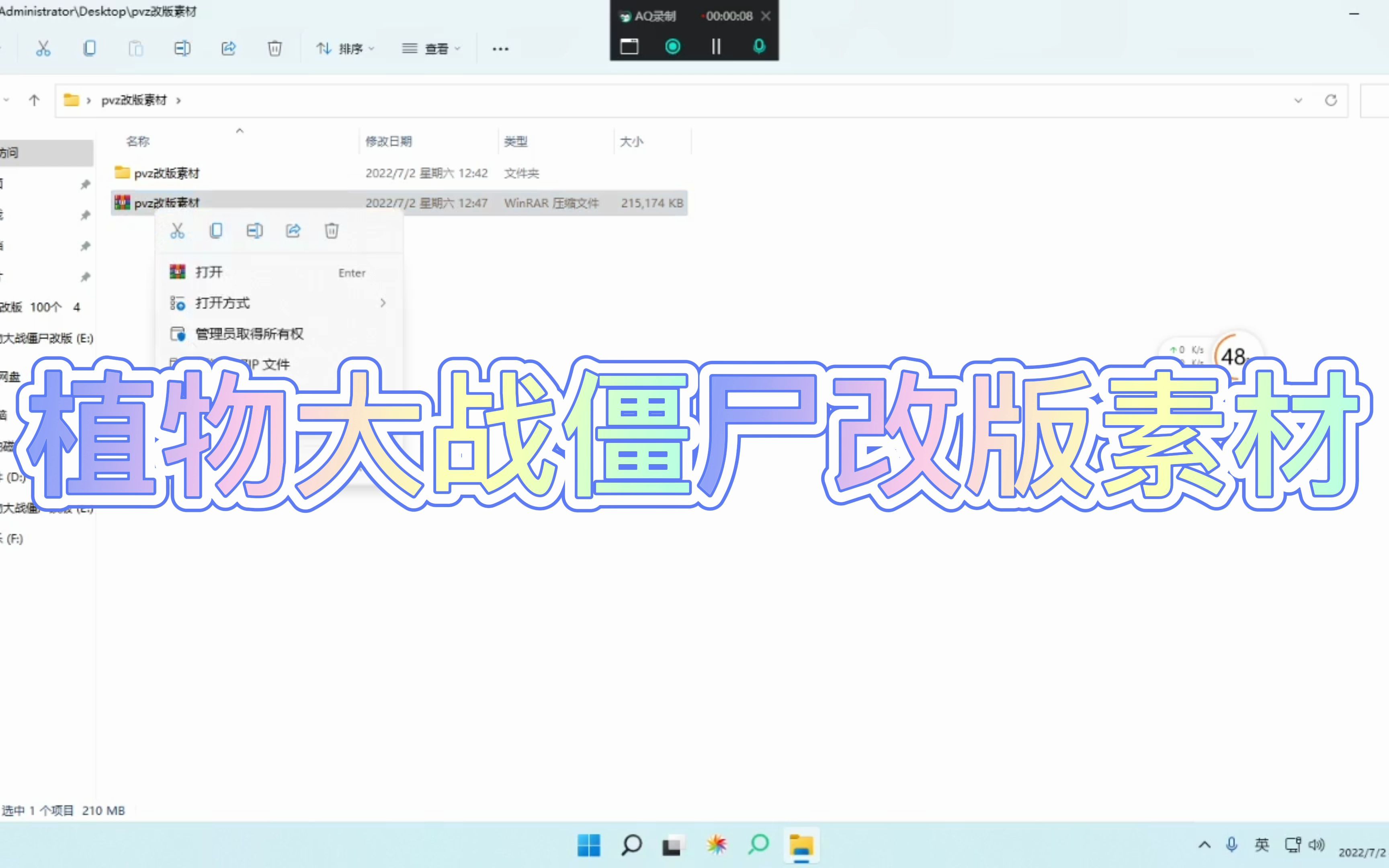Click the 2022/7/2 date in taskbar
The image size is (1389, 868).
click(x=1362, y=852)
